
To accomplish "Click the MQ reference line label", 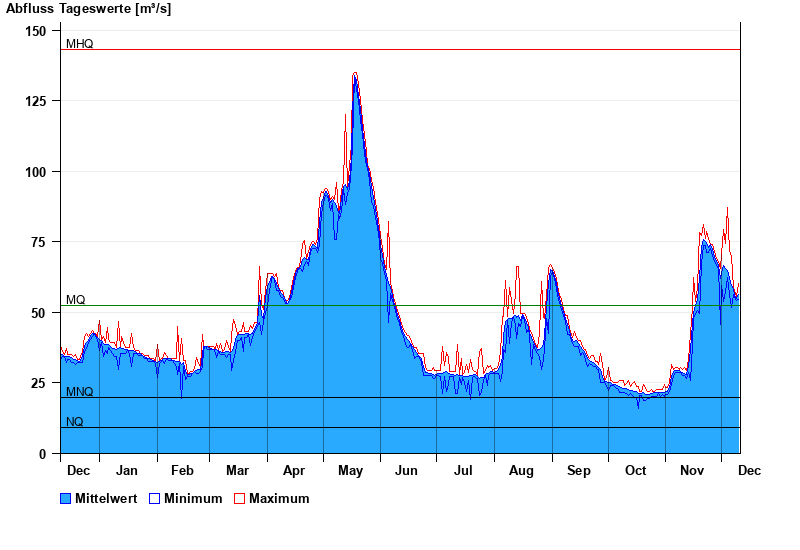I will click(76, 300).
